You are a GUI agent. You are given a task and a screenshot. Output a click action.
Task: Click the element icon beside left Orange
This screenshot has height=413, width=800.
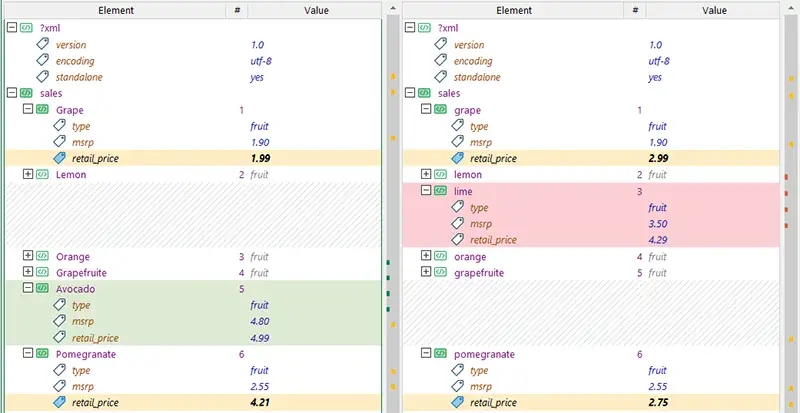42,256
